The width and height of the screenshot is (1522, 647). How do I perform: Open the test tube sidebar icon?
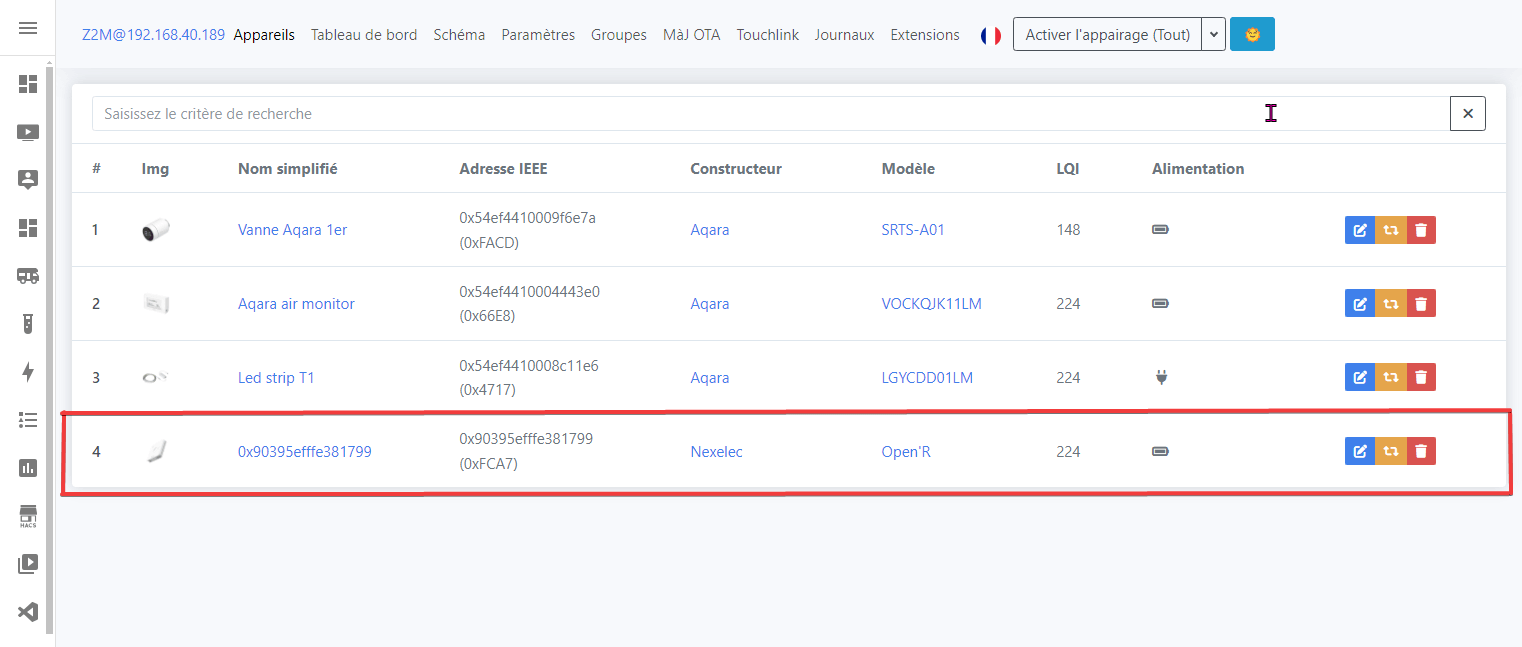pyautogui.click(x=28, y=323)
